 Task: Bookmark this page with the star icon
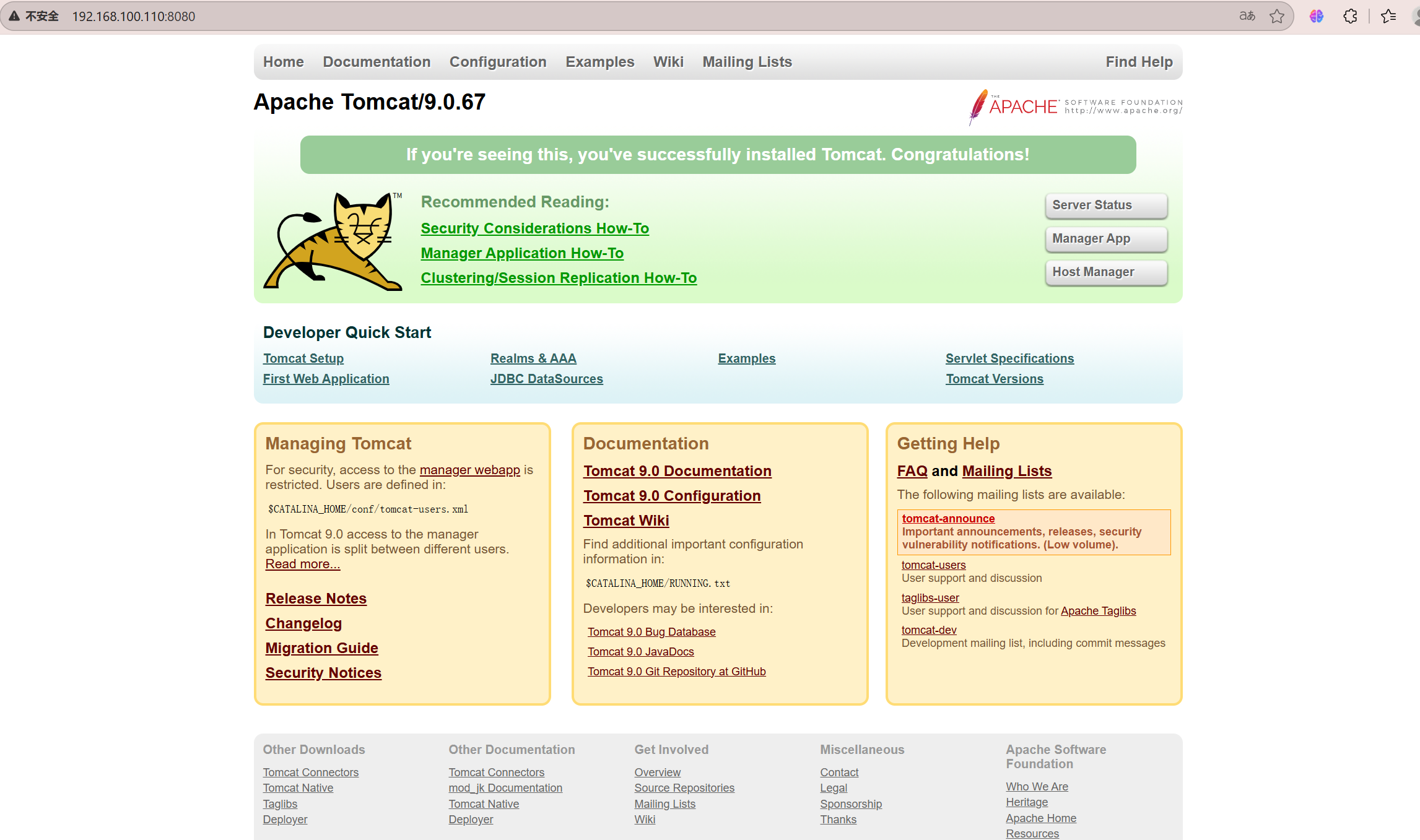click(x=1276, y=16)
